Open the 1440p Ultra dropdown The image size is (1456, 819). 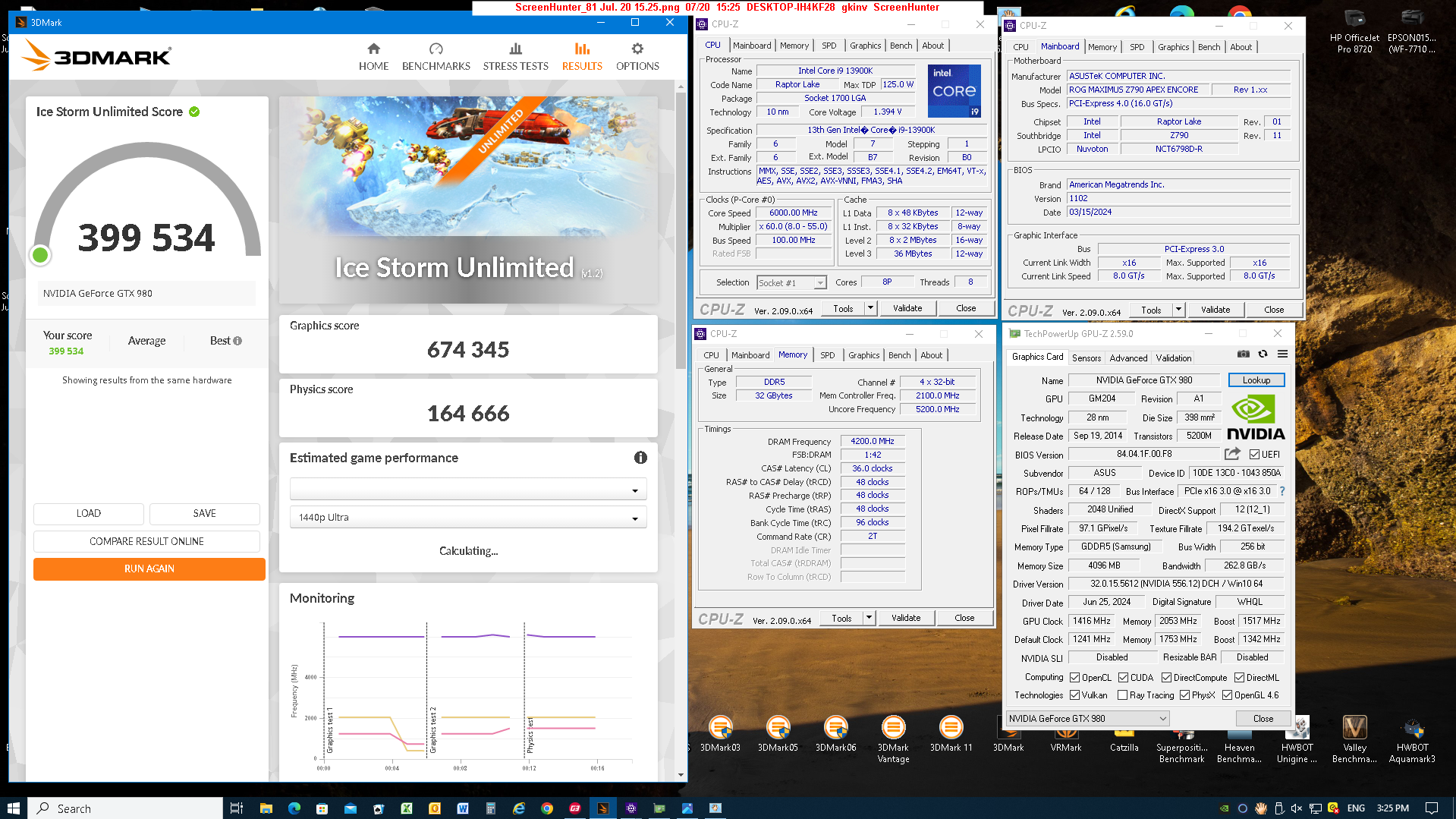468,517
